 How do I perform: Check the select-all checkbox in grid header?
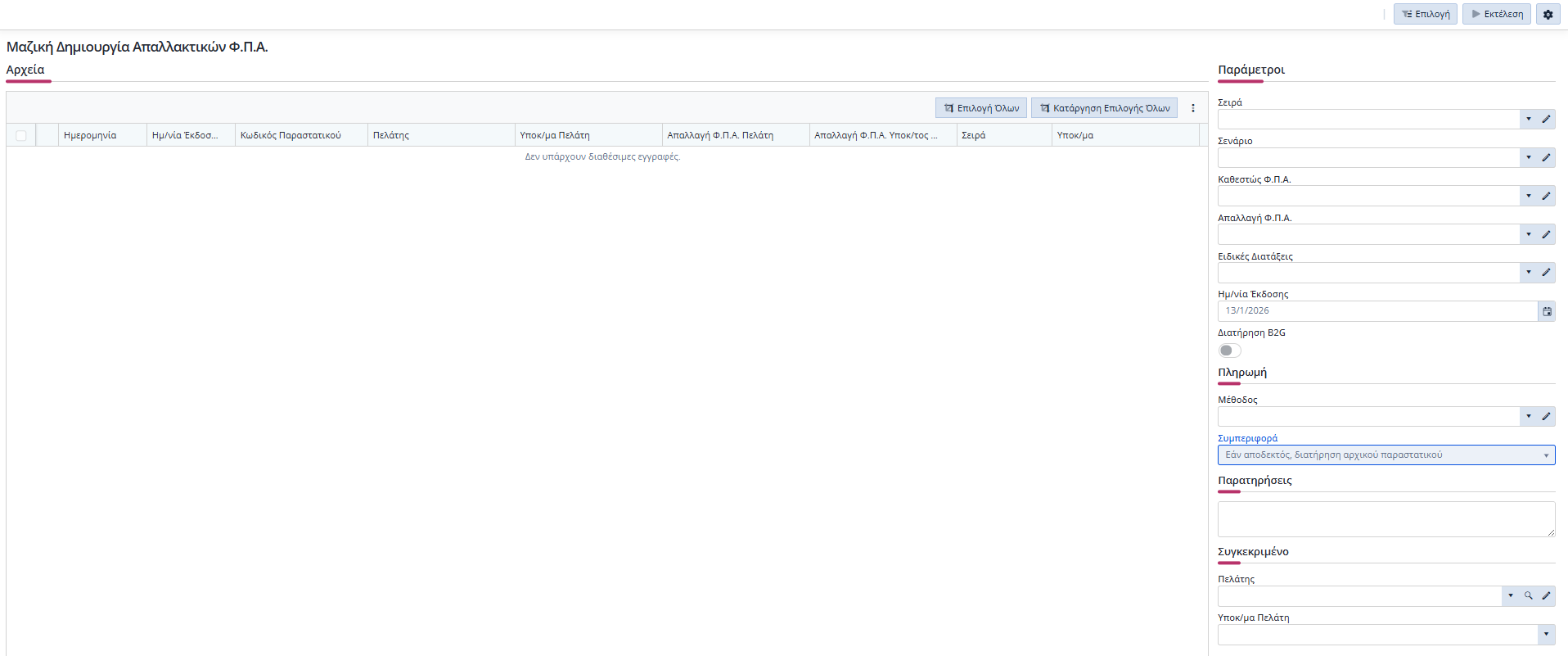[21, 136]
